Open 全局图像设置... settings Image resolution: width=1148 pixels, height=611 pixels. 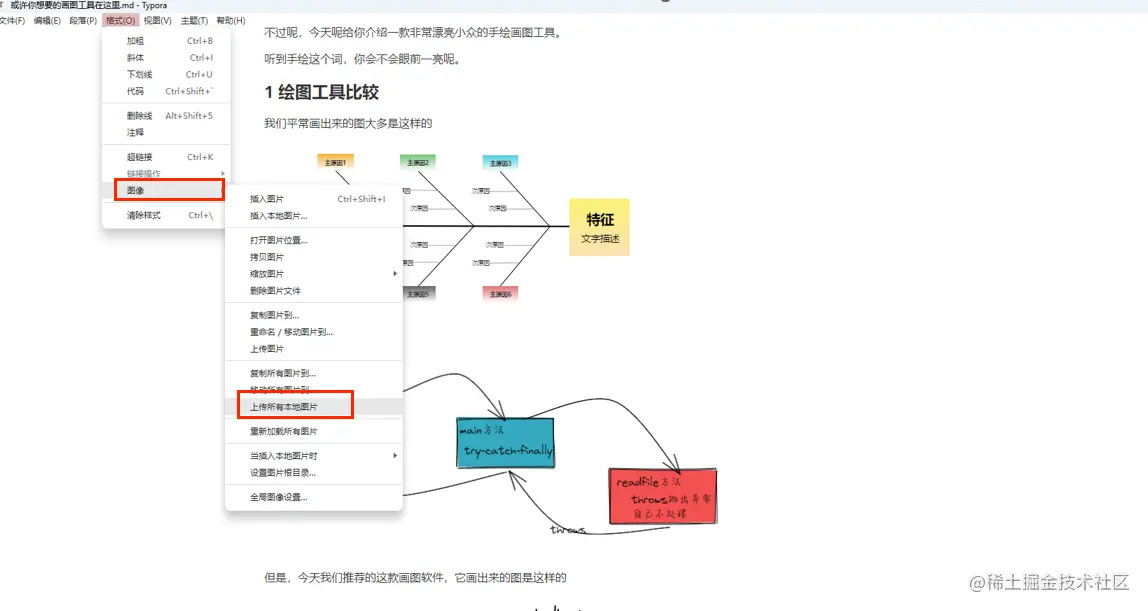click(314, 498)
